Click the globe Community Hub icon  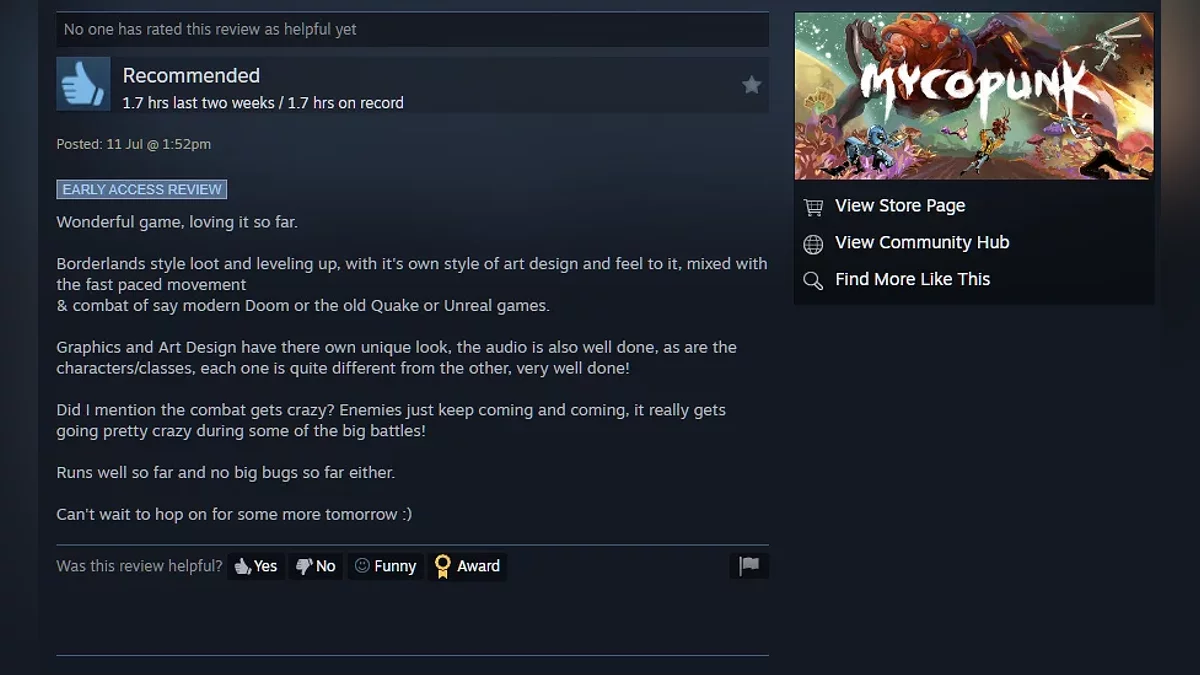[813, 244]
